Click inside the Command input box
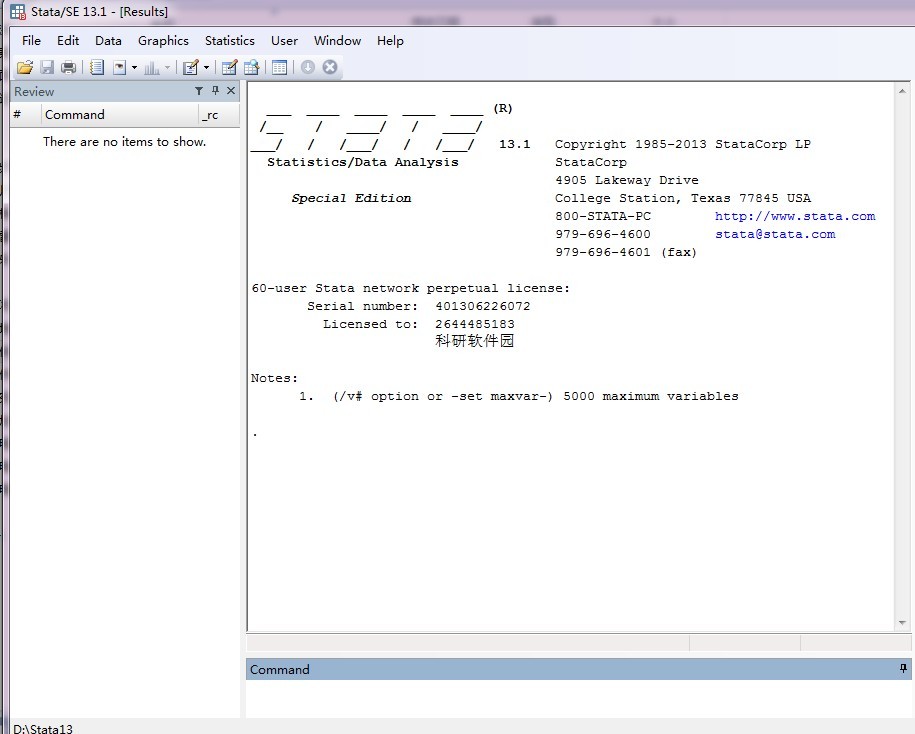The image size is (915, 734). (578, 698)
